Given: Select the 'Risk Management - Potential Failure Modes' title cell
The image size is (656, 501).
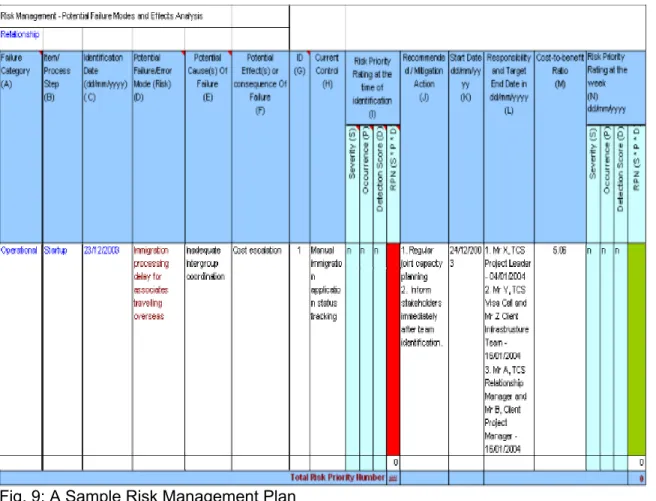Looking at the screenshot, I should (144, 17).
